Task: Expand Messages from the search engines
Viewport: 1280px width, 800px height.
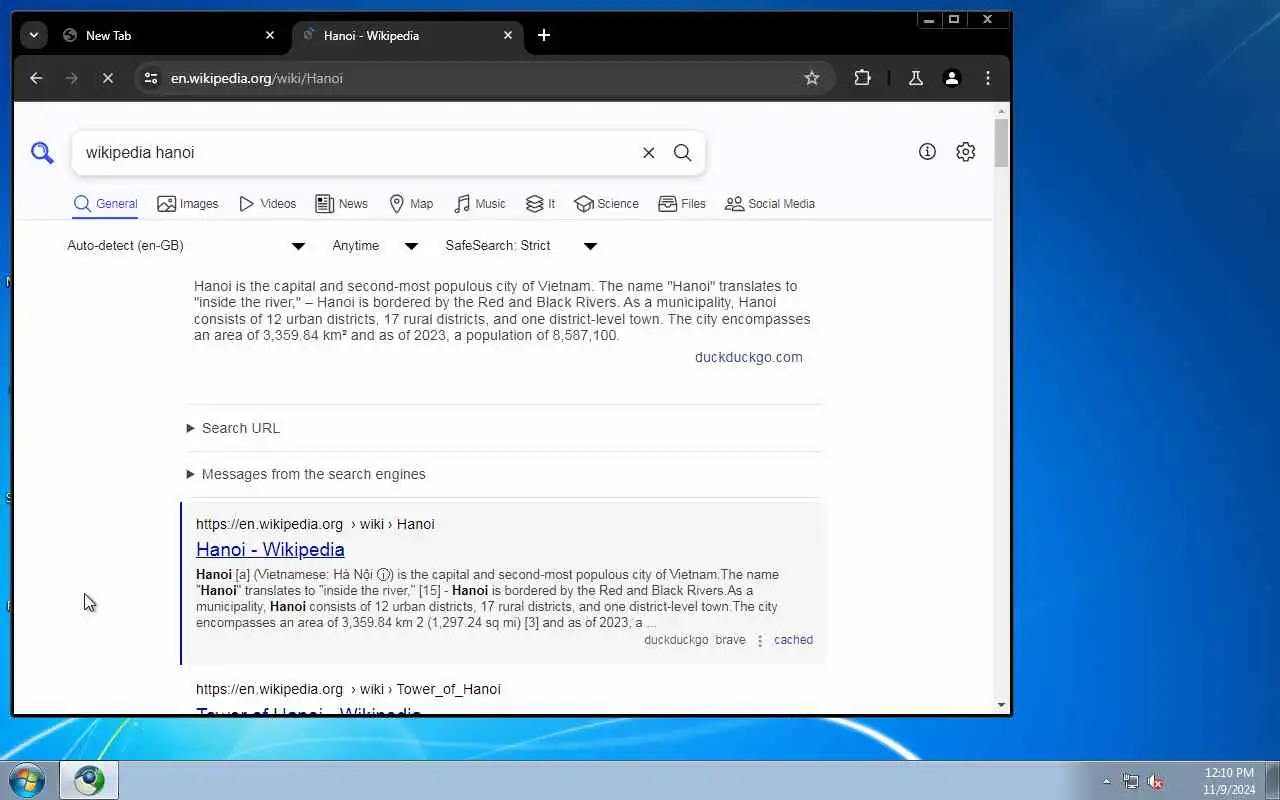Action: tap(306, 474)
